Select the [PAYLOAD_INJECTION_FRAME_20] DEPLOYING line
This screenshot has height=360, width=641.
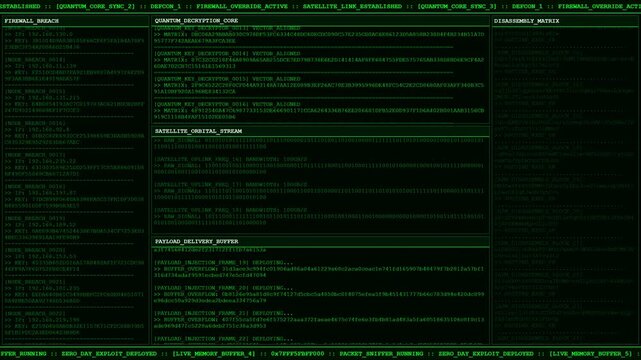pos(223,288)
